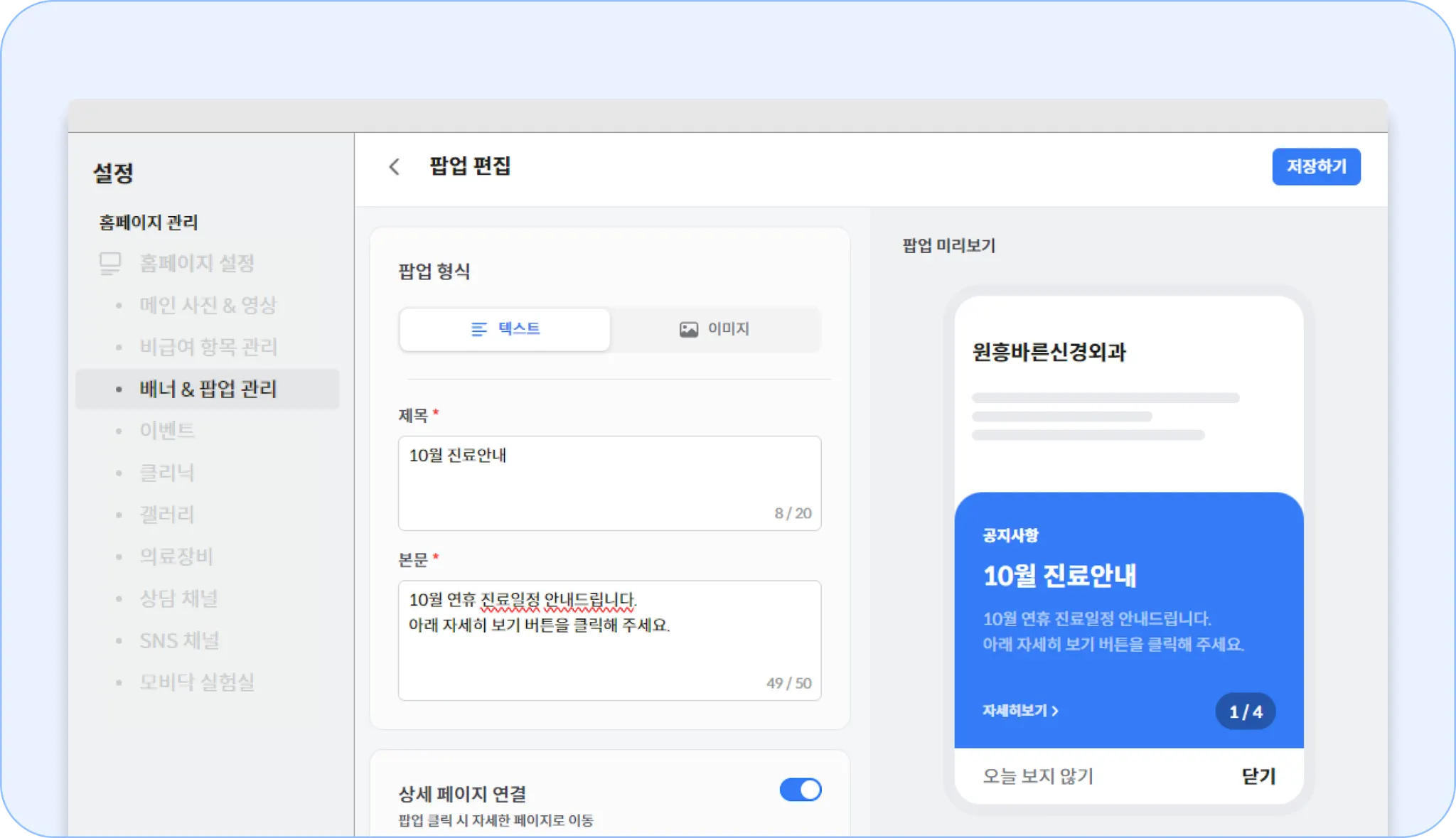Open 비급여 항목 관리 menu item
This screenshot has height=838, width=1456.
click(x=208, y=347)
